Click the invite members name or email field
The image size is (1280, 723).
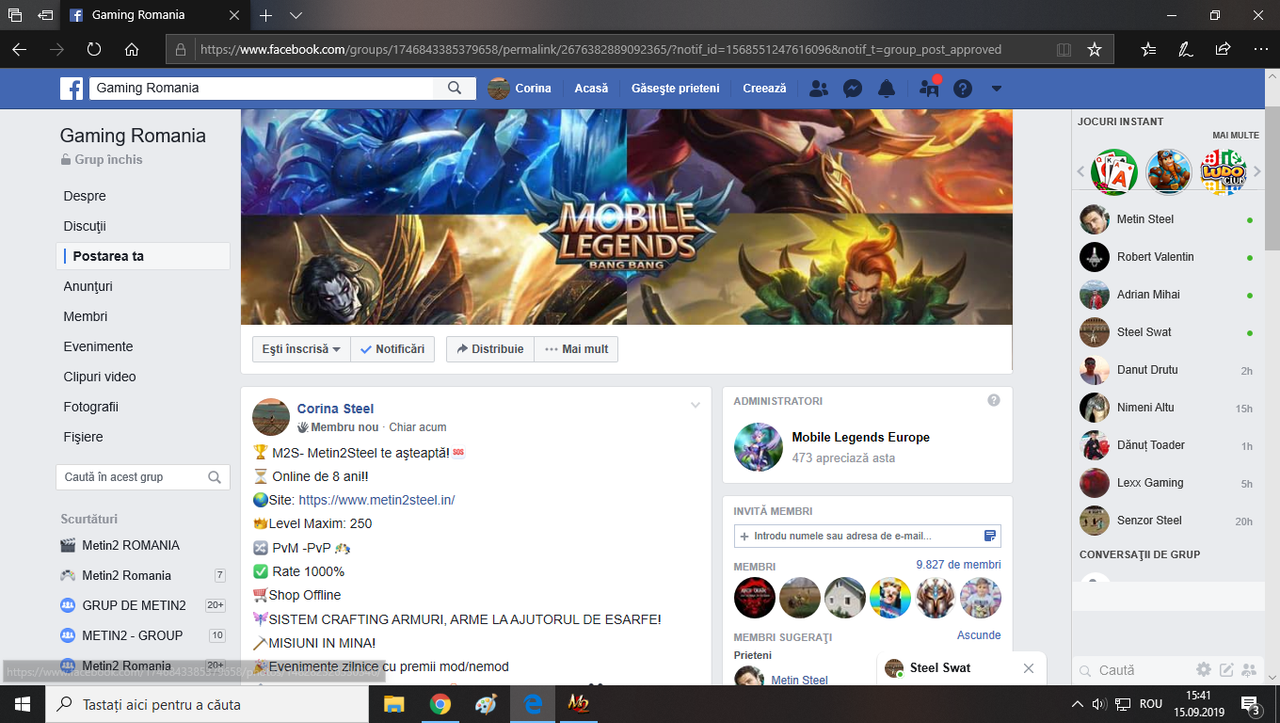click(867, 536)
